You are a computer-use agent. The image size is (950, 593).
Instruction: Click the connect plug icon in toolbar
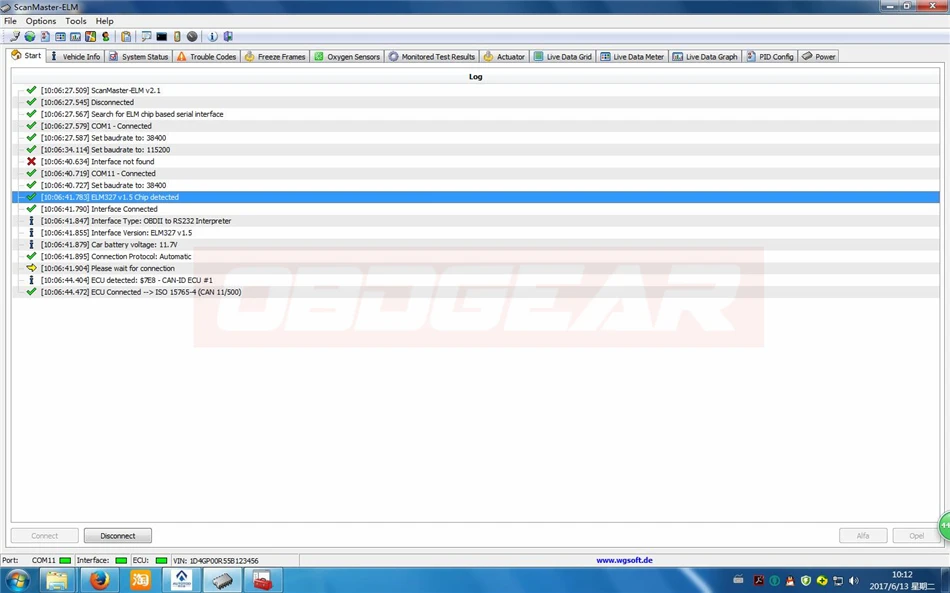click(x=15, y=36)
